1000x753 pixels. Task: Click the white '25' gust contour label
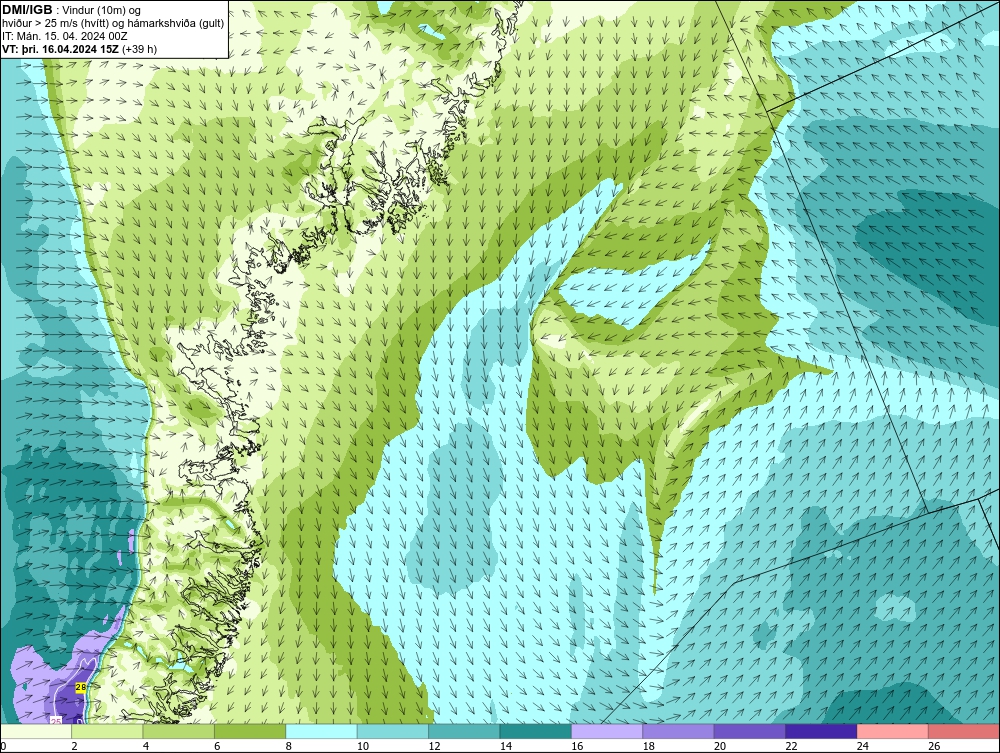click(56, 720)
